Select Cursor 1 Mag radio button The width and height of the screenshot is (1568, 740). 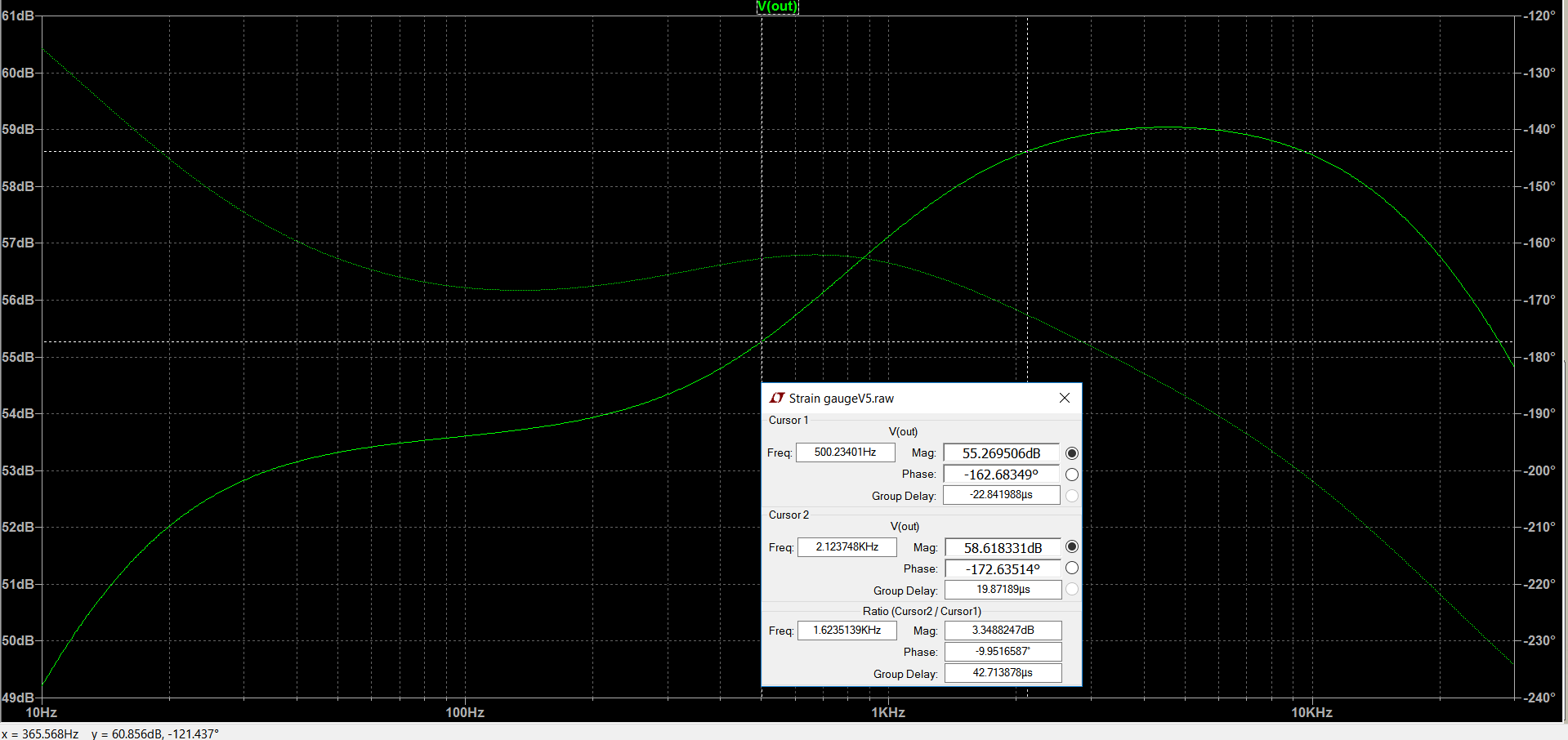[1072, 453]
